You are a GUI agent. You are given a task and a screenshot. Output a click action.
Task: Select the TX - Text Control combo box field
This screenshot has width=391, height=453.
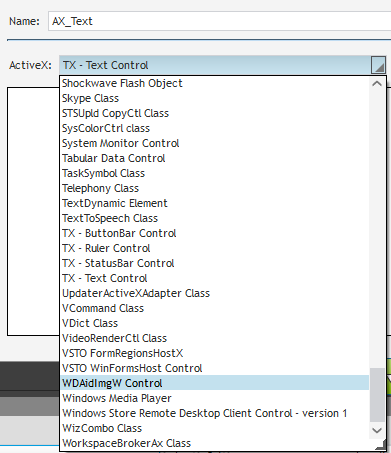215,65
